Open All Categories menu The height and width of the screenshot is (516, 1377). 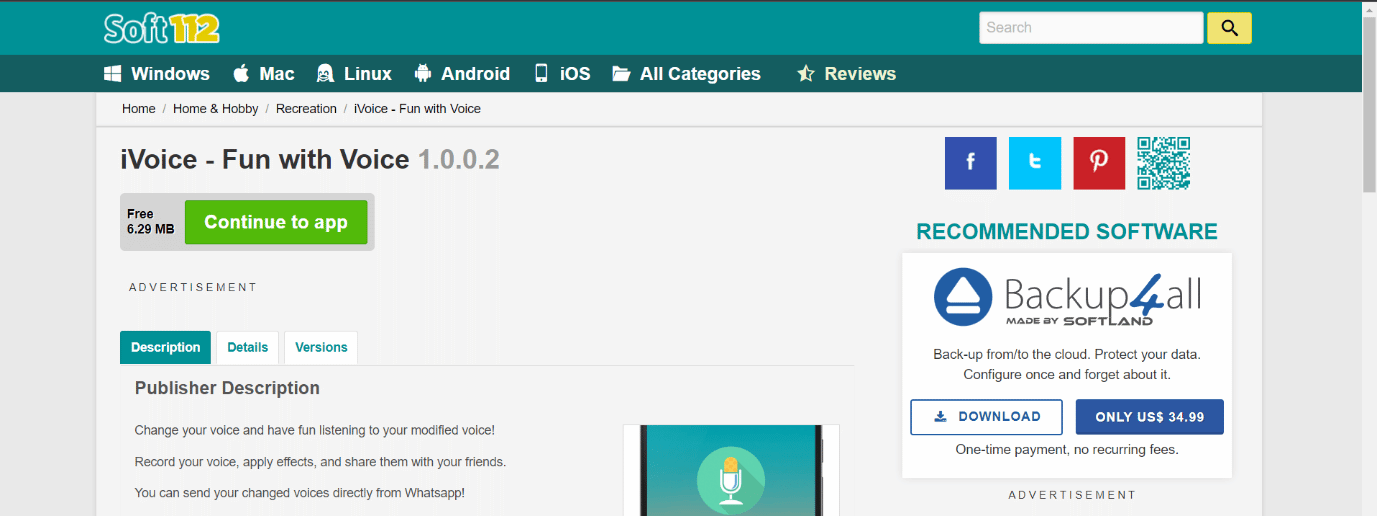tap(686, 74)
